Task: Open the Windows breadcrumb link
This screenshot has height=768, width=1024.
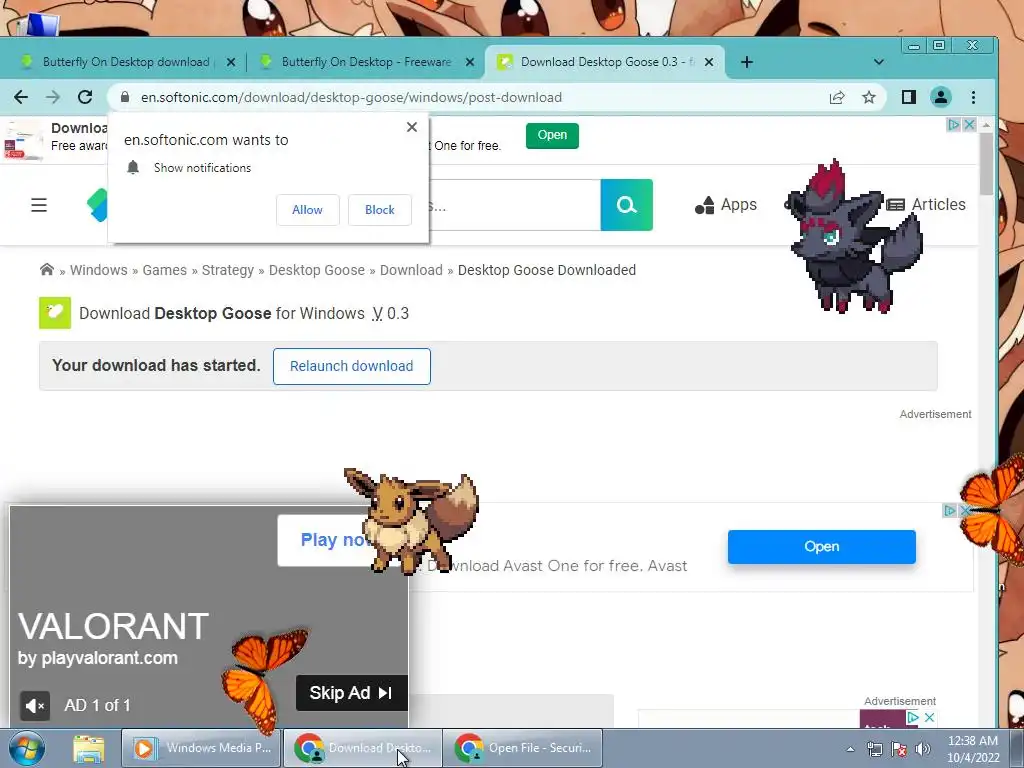Action: tap(99, 270)
